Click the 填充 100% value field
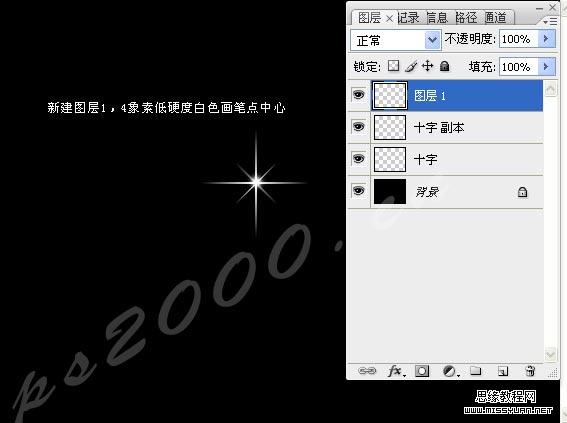Screen dimensions: 567x423 (x=519, y=67)
